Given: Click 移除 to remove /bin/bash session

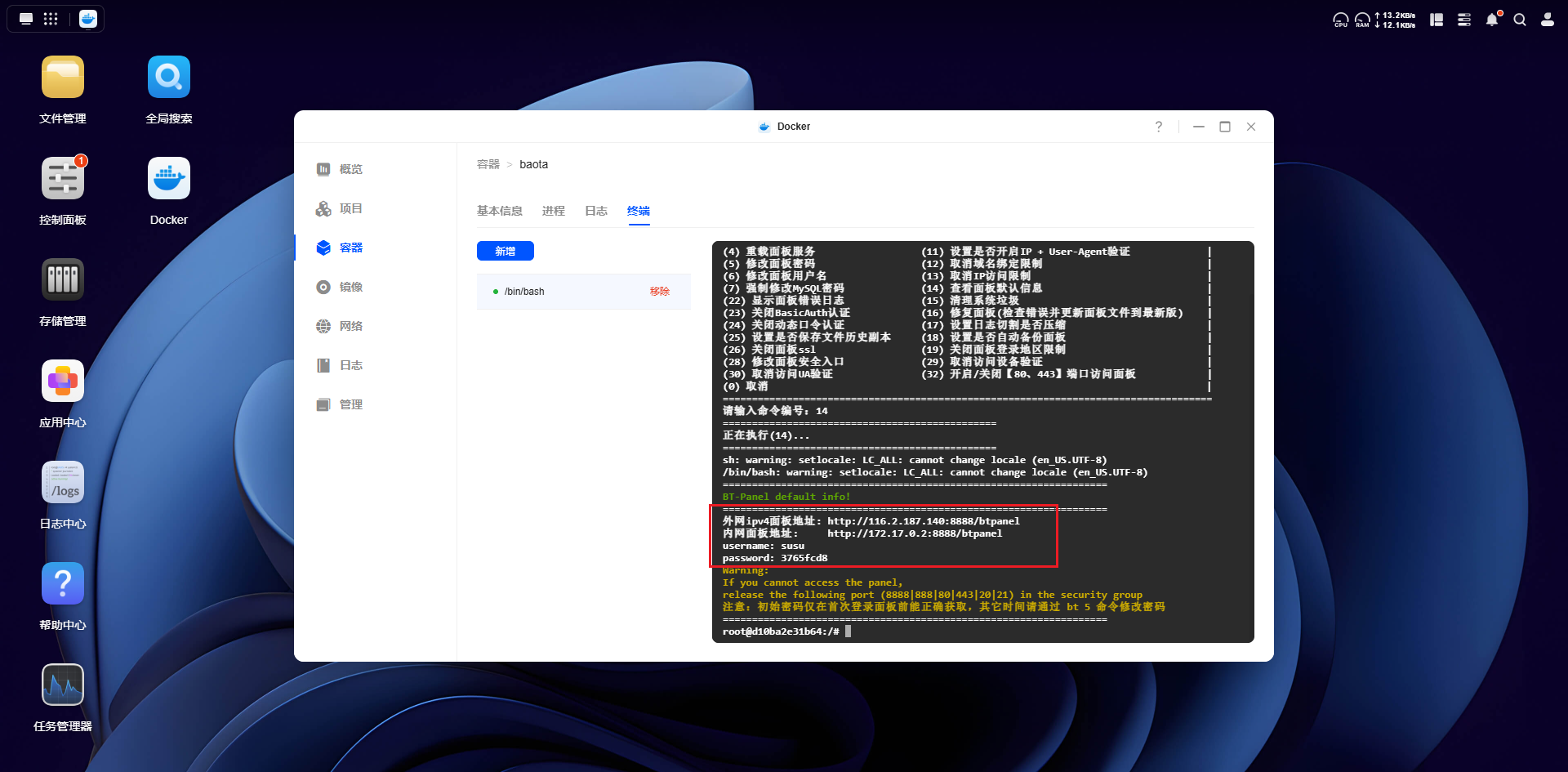Looking at the screenshot, I should 659,292.
